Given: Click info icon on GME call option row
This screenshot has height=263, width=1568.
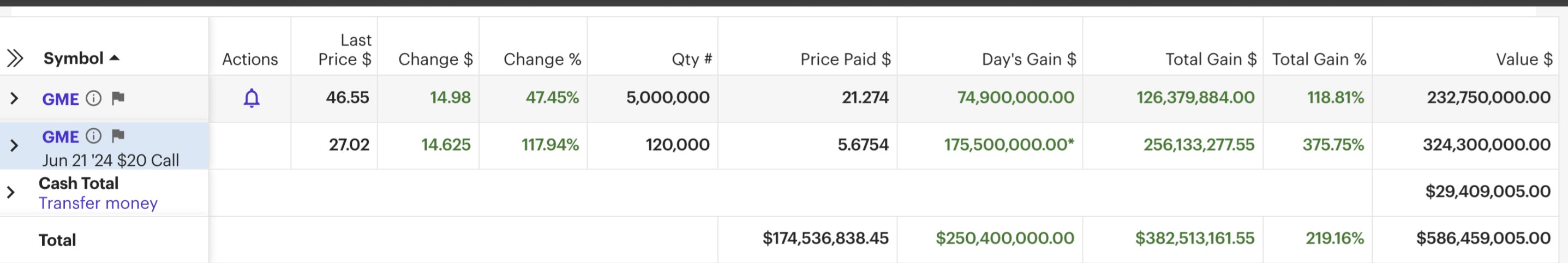Looking at the screenshot, I should tap(93, 136).
